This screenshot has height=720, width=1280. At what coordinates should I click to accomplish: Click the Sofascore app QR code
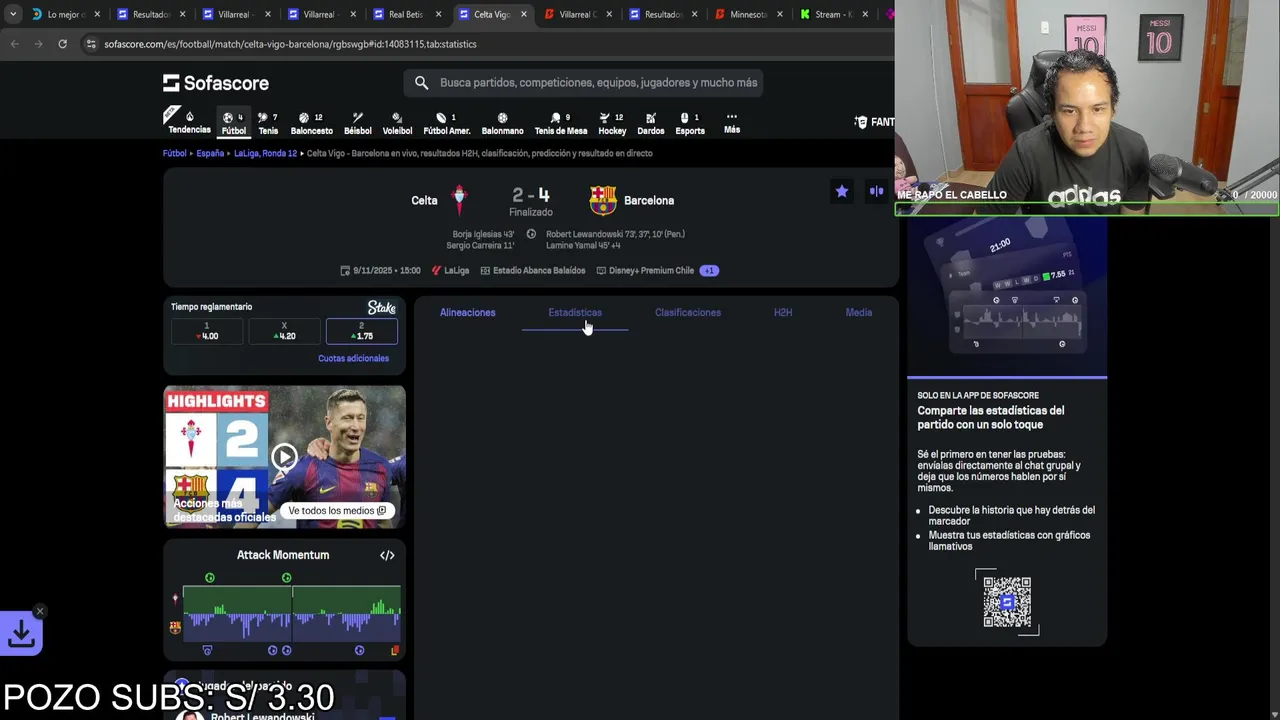1007,601
